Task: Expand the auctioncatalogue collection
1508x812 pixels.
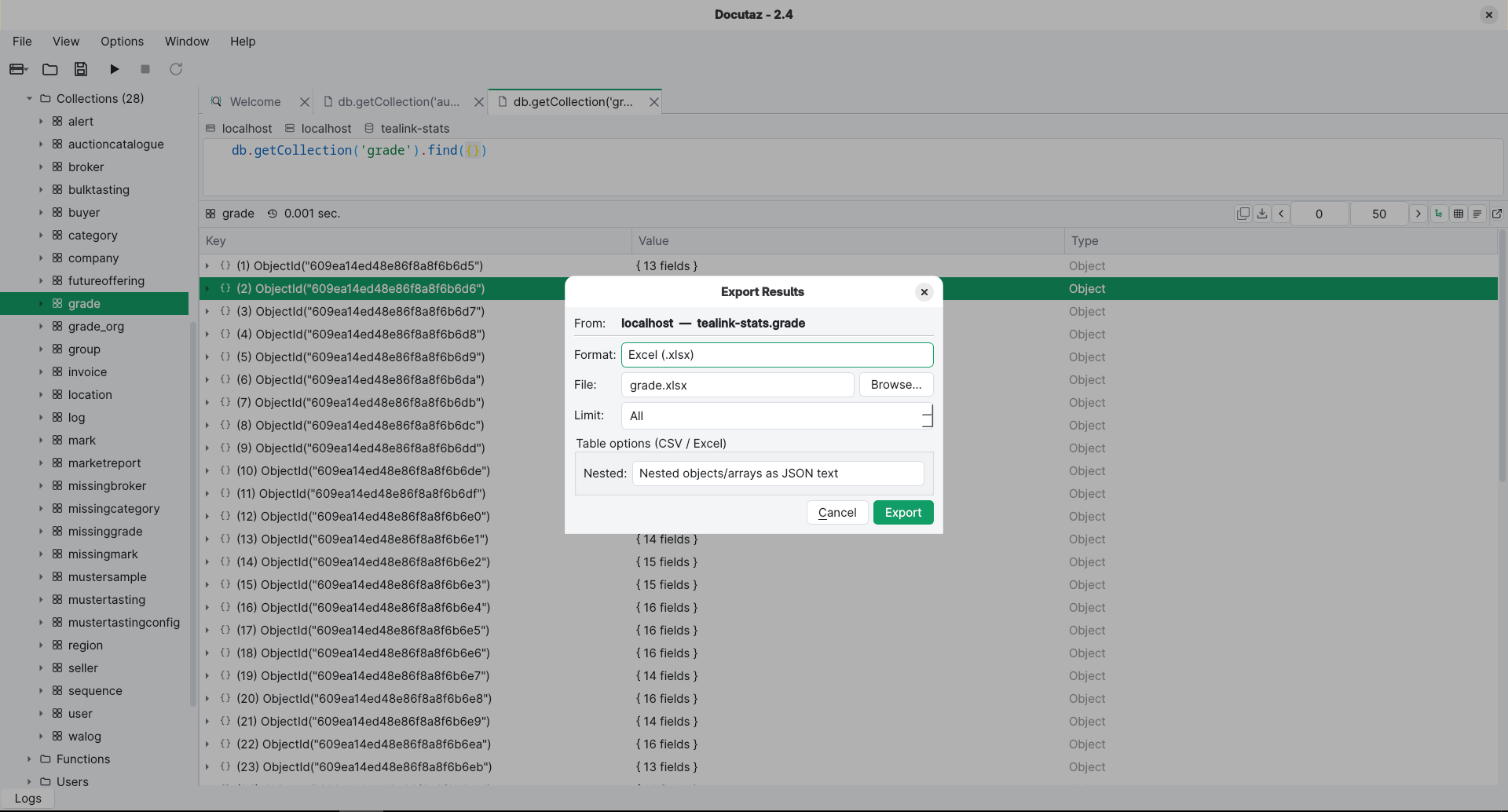Action: (x=41, y=144)
